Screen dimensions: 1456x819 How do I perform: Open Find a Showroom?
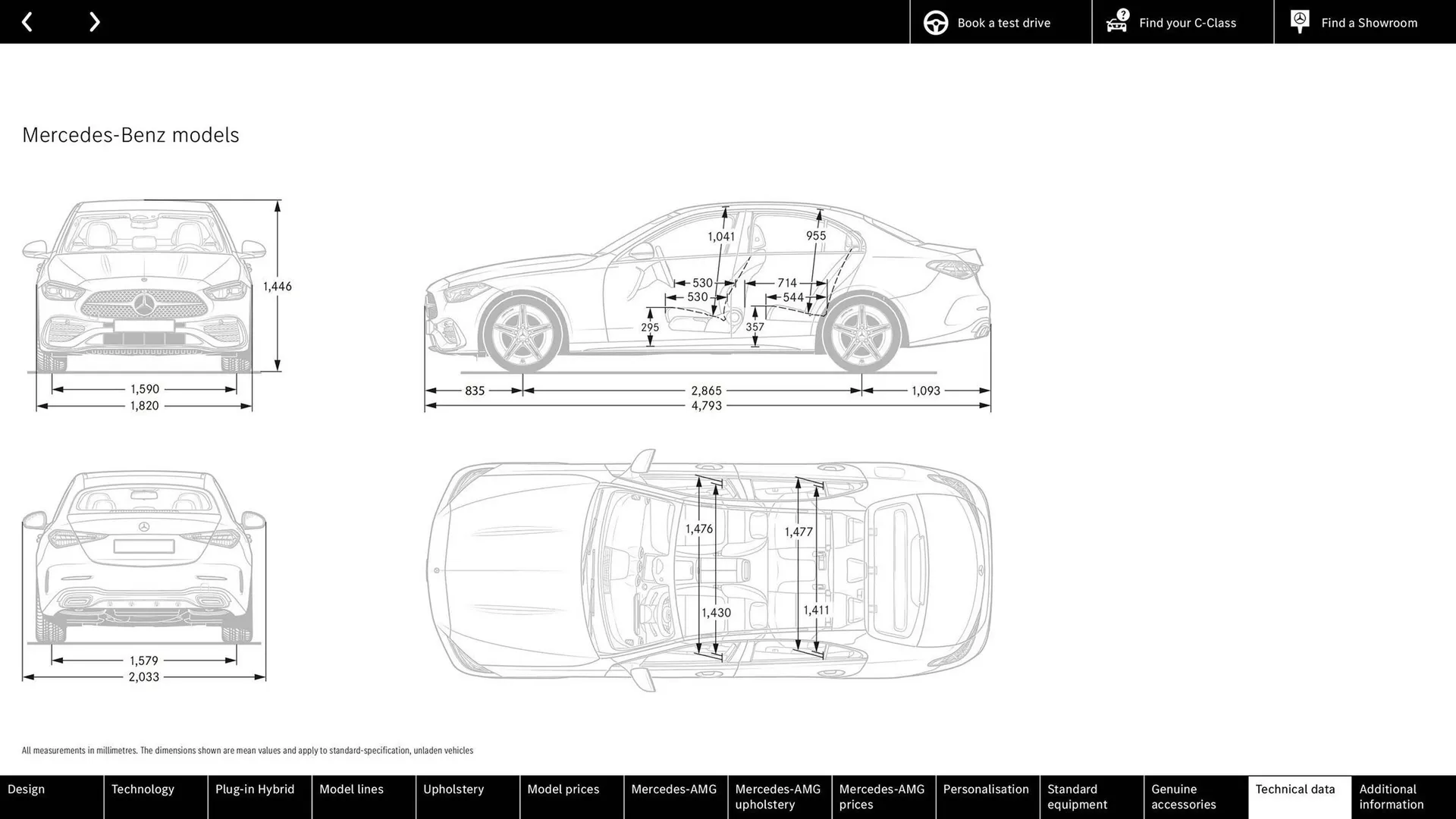[1369, 22]
